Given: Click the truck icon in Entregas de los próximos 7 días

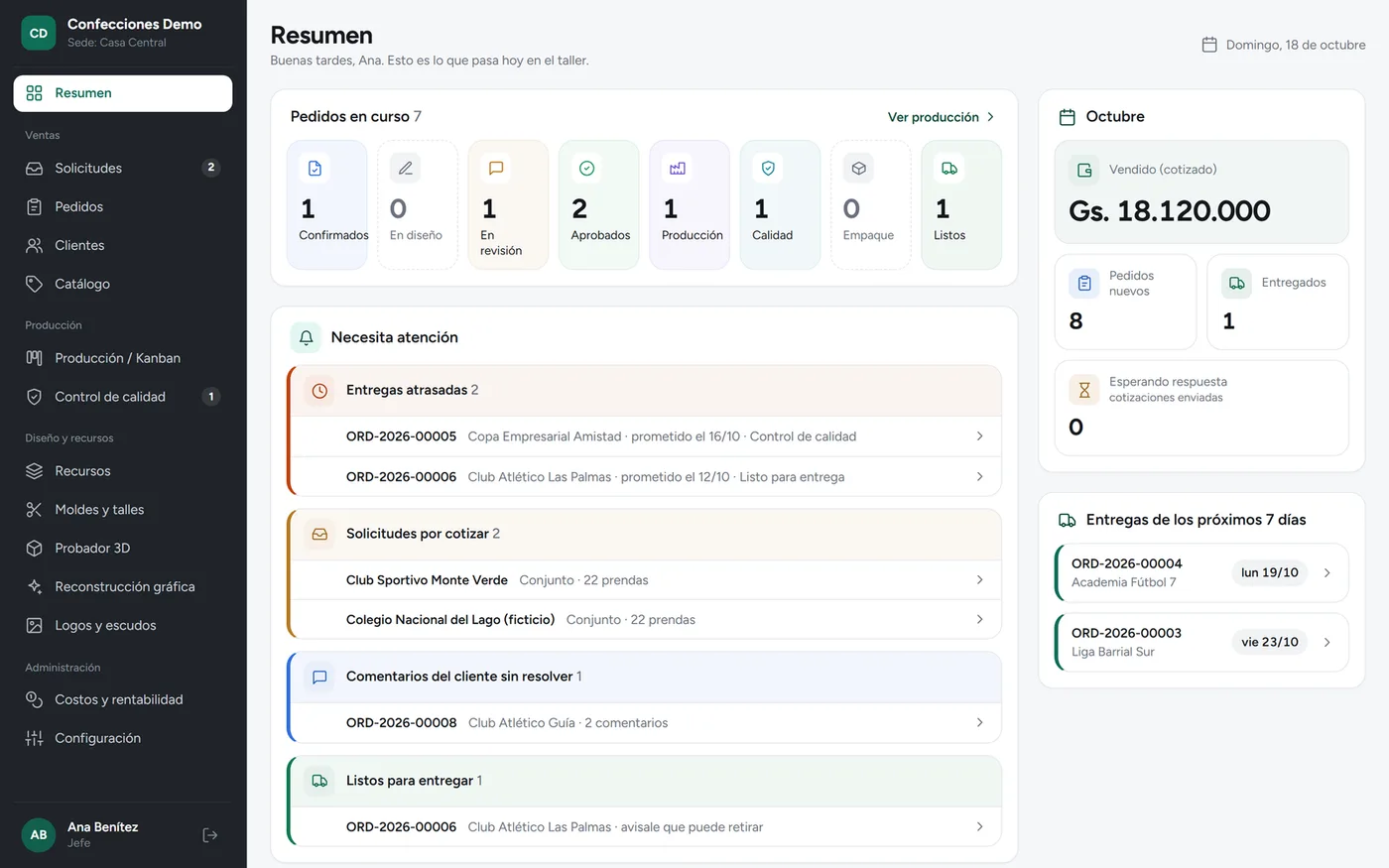Looking at the screenshot, I should 1068,520.
